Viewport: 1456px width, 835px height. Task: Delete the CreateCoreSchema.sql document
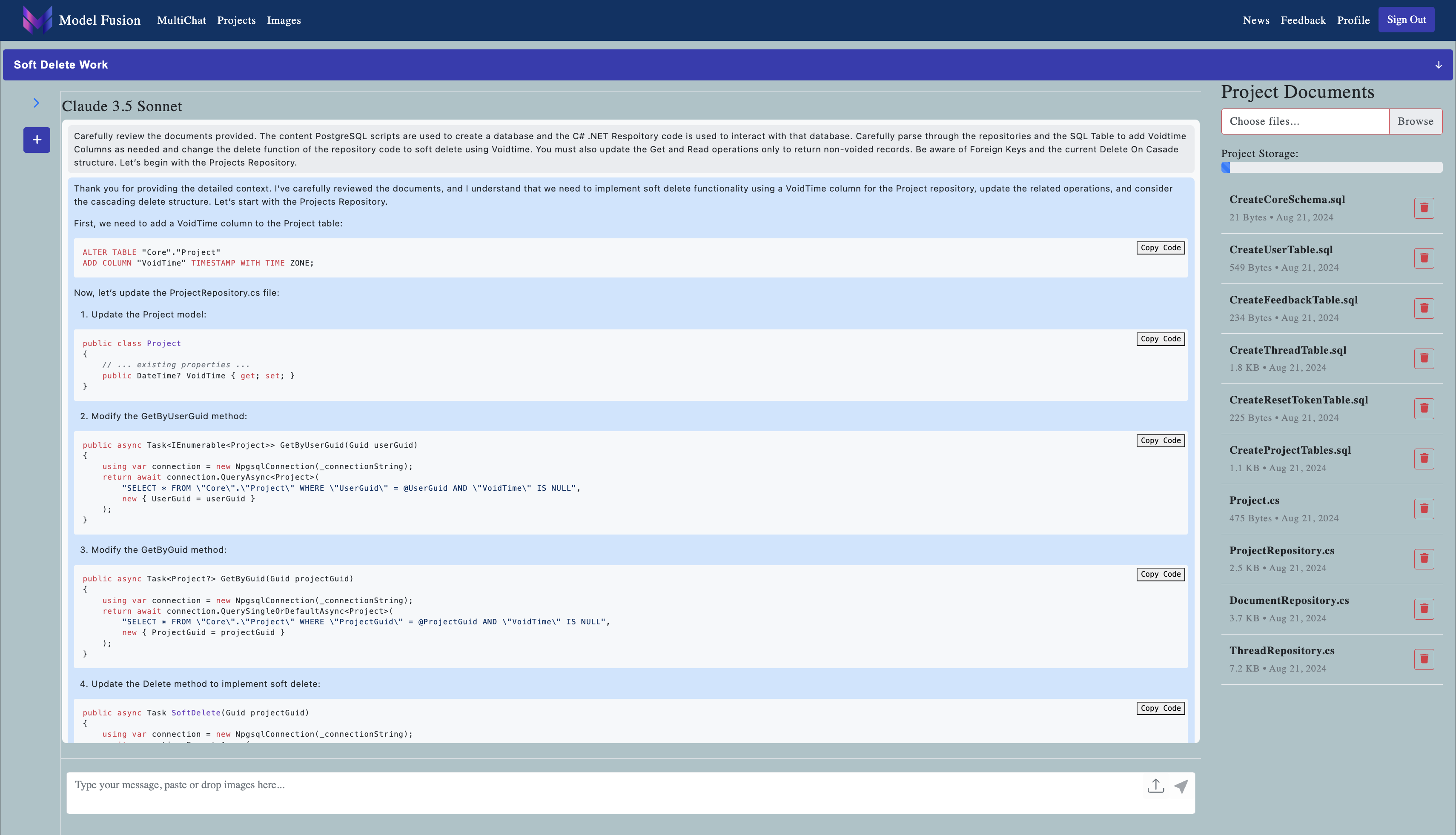pos(1424,208)
